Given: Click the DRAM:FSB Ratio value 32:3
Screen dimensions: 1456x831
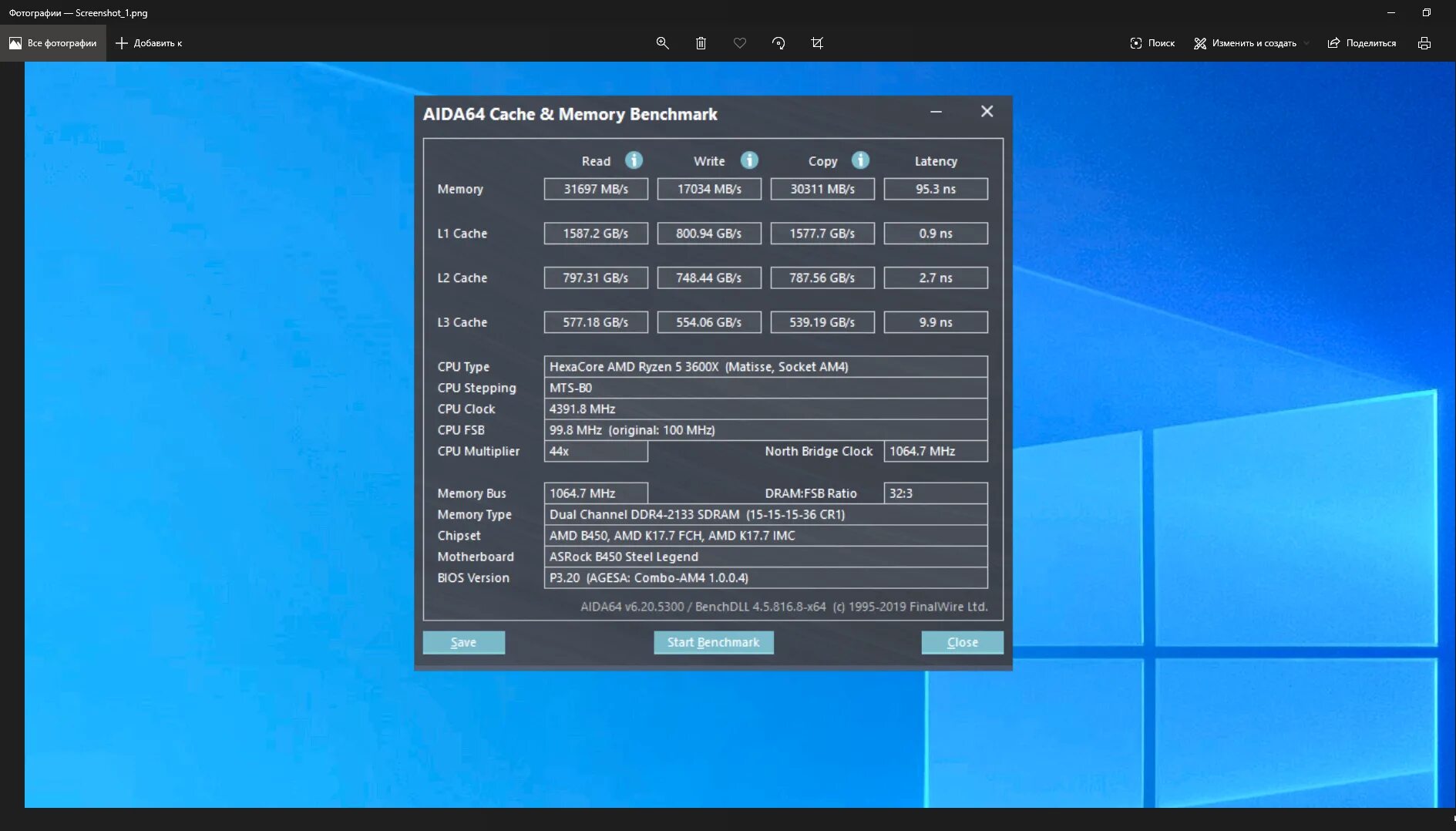Looking at the screenshot, I should 936,493.
